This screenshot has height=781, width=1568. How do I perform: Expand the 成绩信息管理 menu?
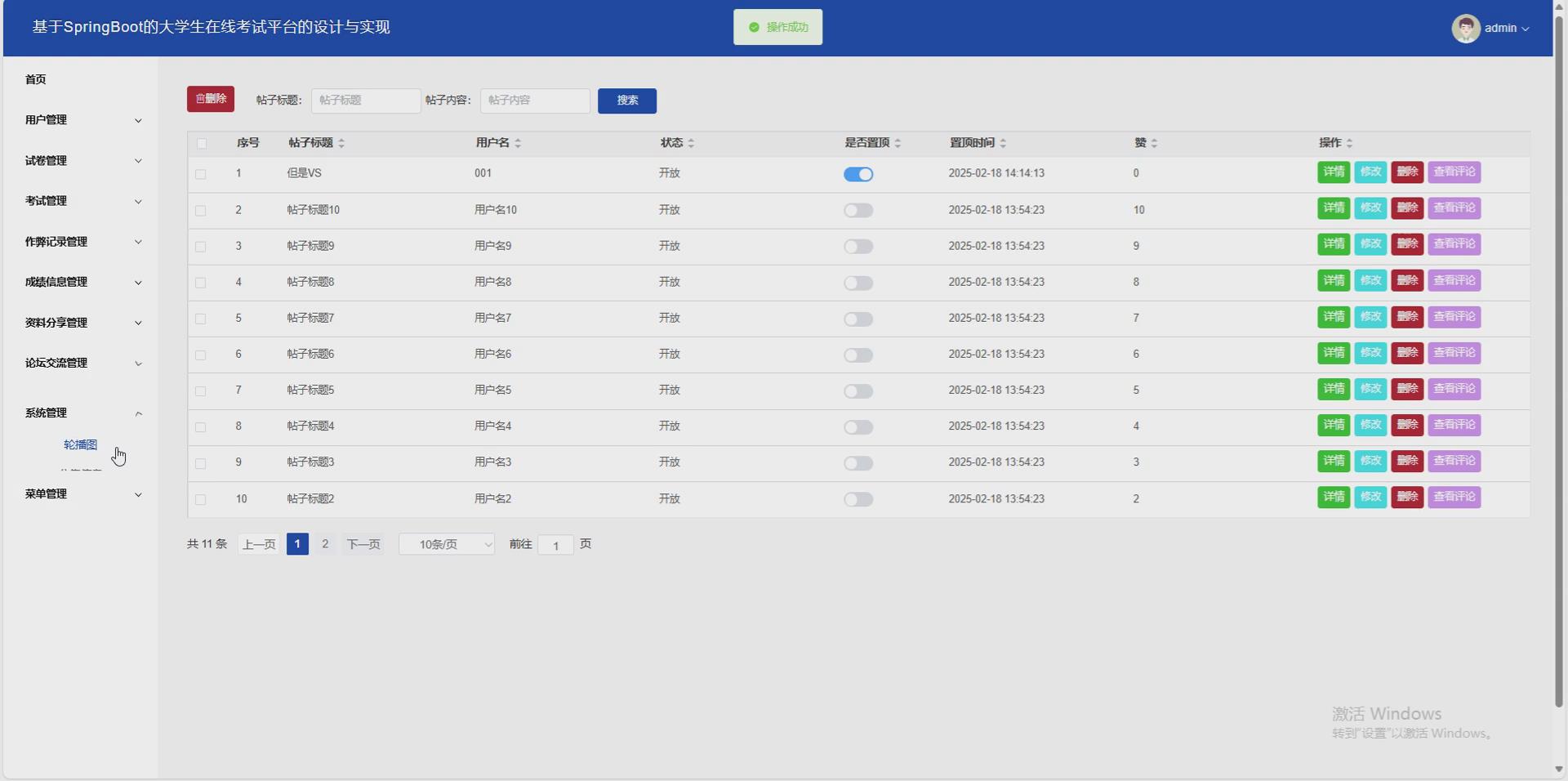coord(82,283)
